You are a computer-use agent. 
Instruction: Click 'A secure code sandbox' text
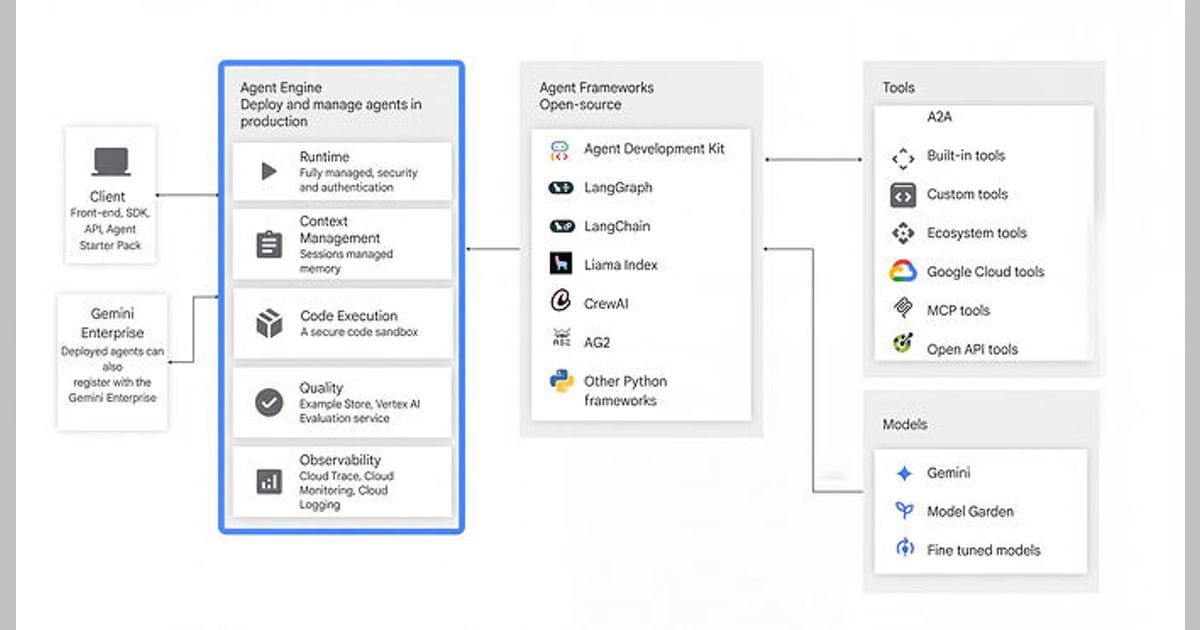point(358,332)
